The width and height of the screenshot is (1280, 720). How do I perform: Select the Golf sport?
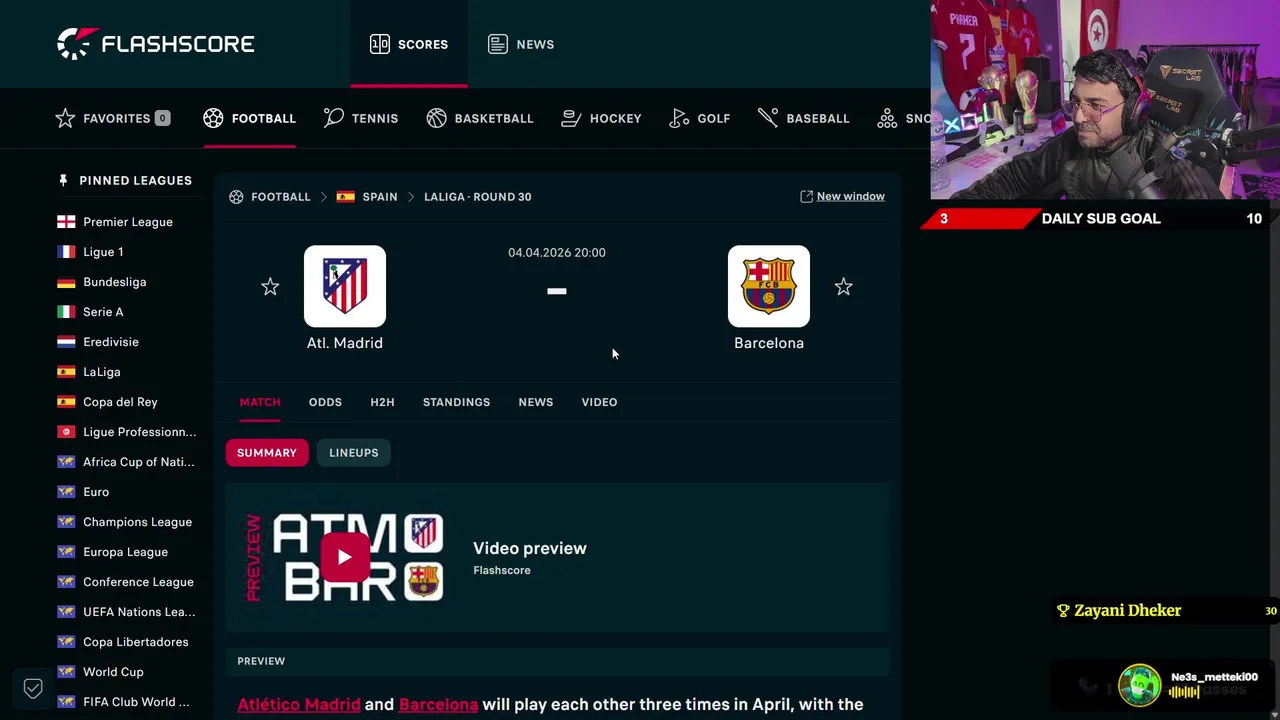pos(700,118)
